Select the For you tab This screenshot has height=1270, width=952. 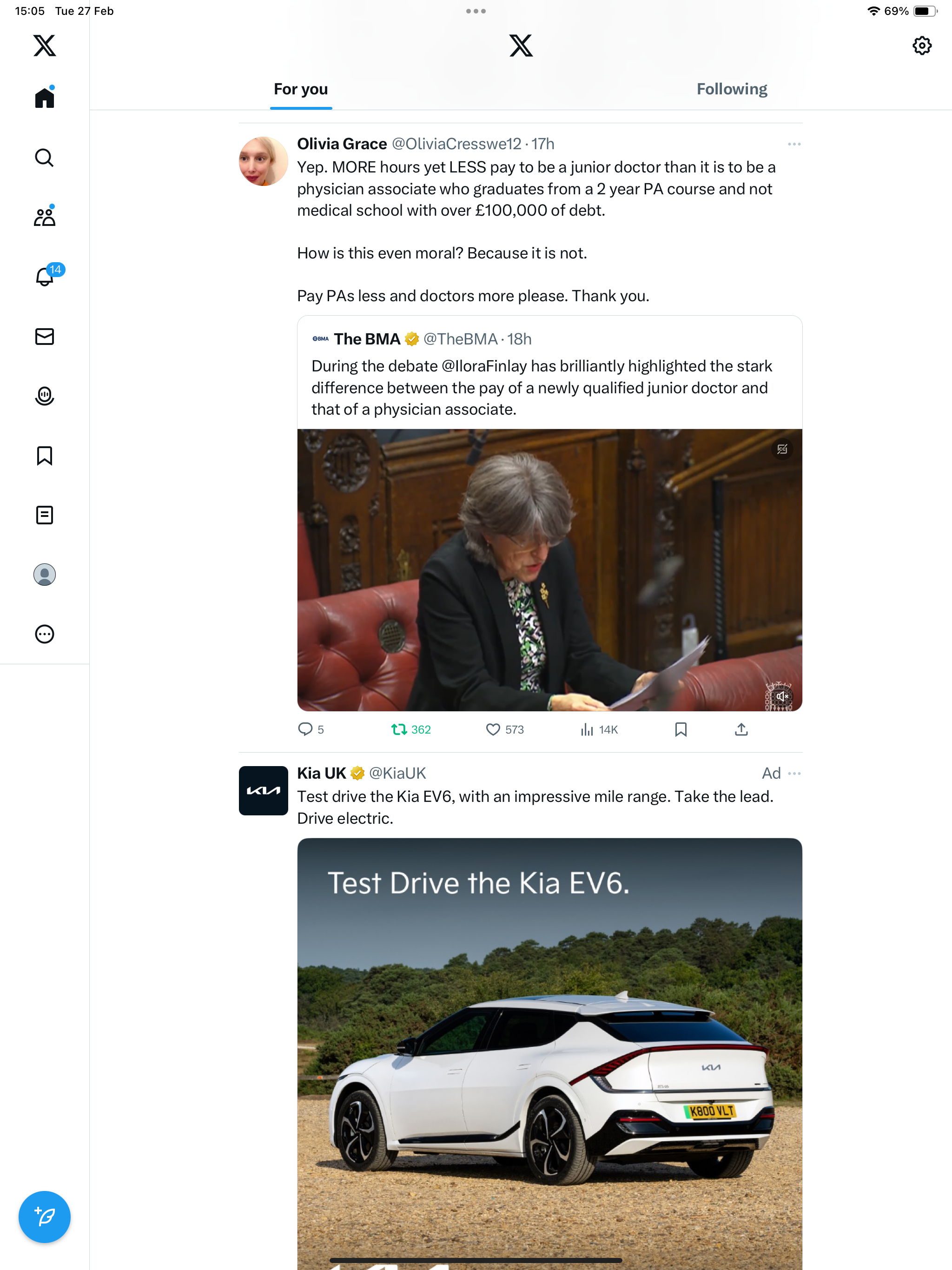click(x=301, y=89)
